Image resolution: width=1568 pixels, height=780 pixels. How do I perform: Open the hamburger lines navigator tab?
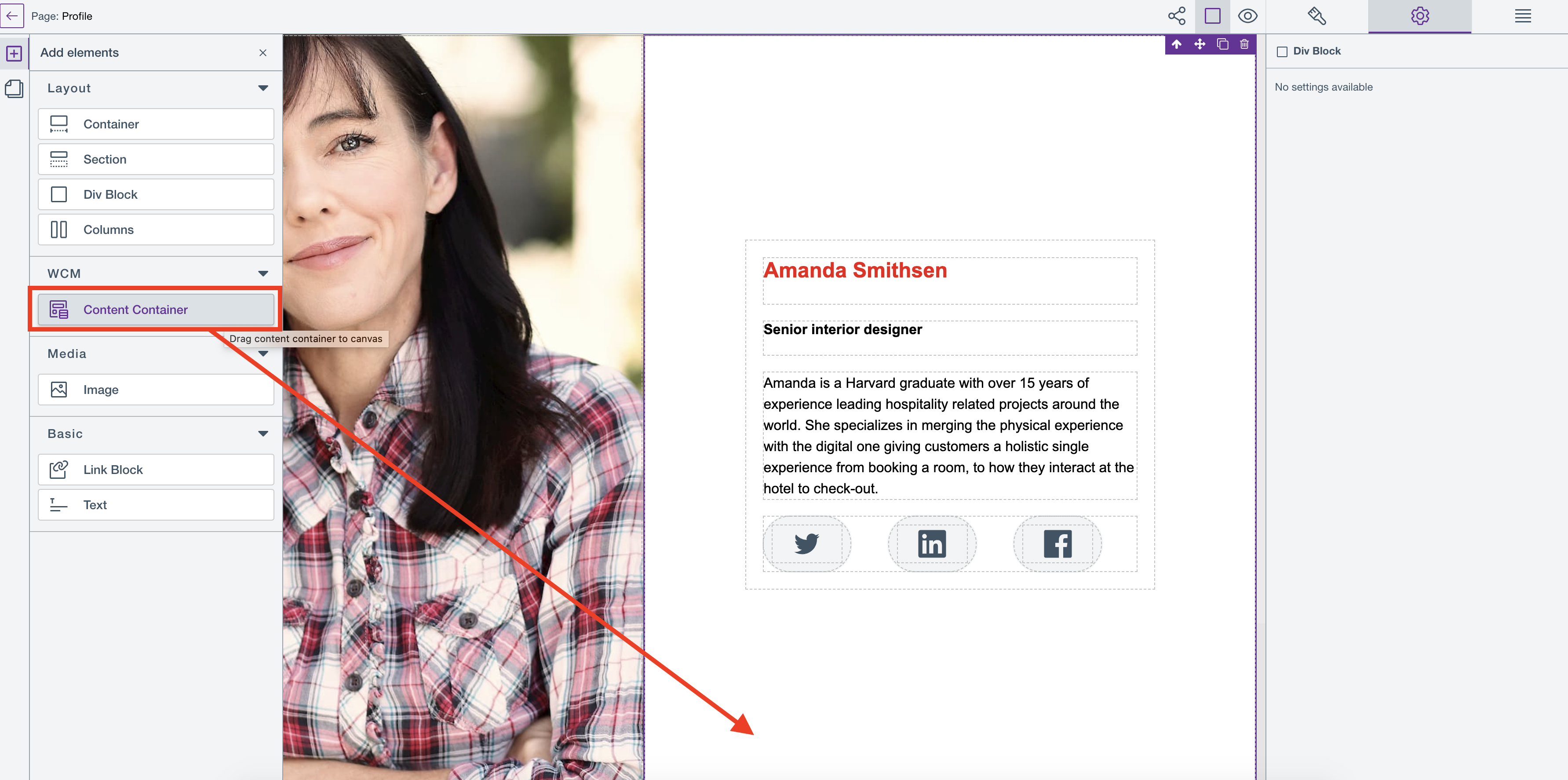pos(1522,16)
